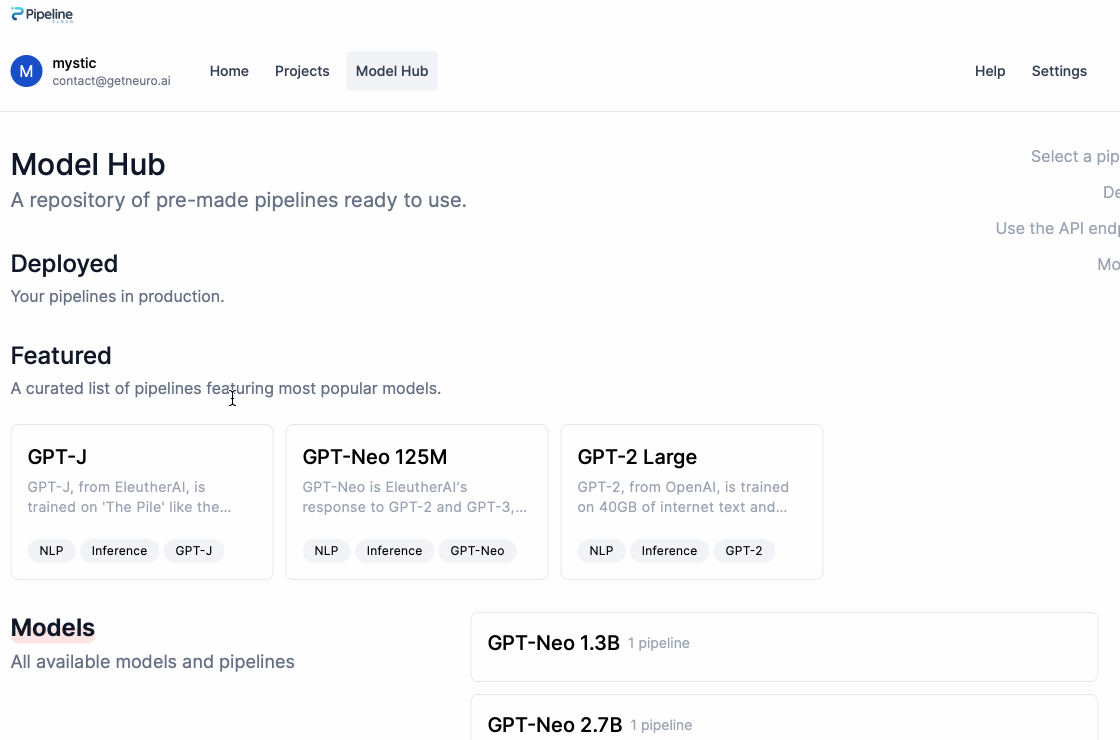Click the Inference tag on GPT-J card
The image size is (1120, 740).
click(119, 551)
